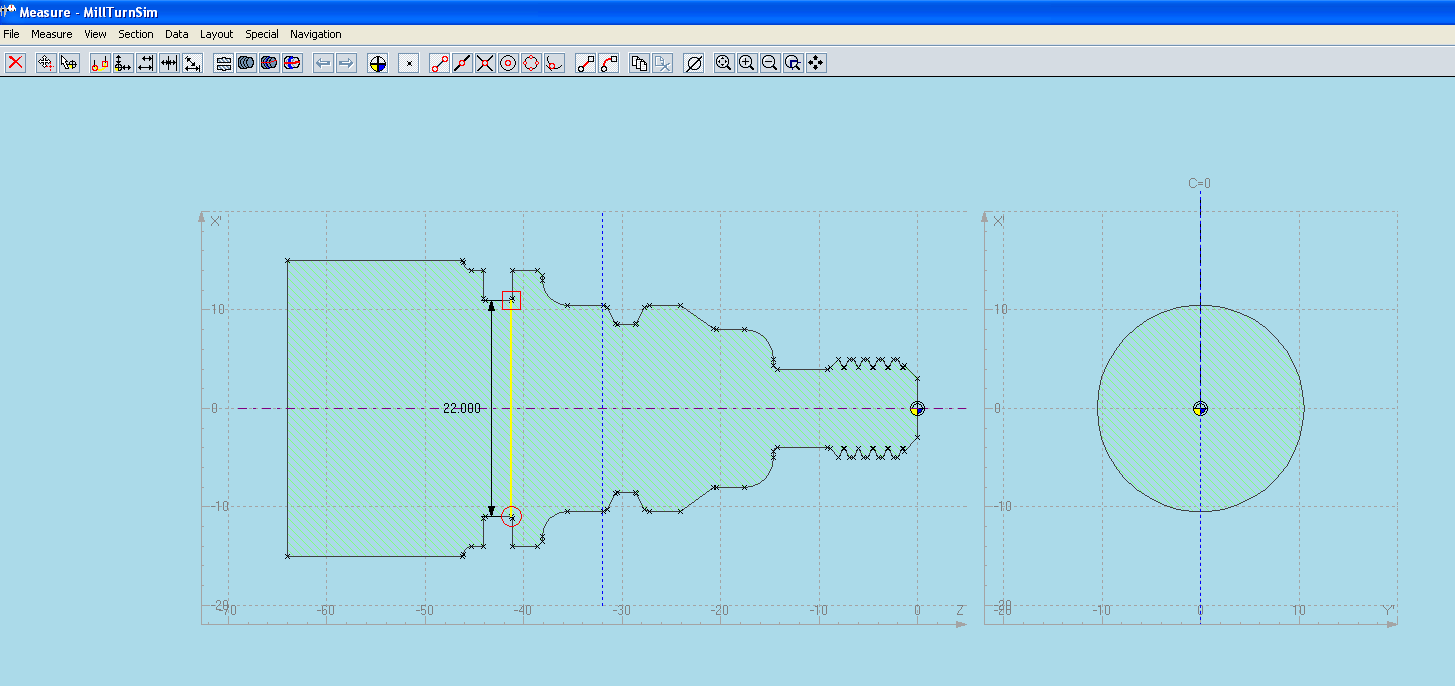
Task: Click the red circle measurement end marker
Action: point(511,516)
